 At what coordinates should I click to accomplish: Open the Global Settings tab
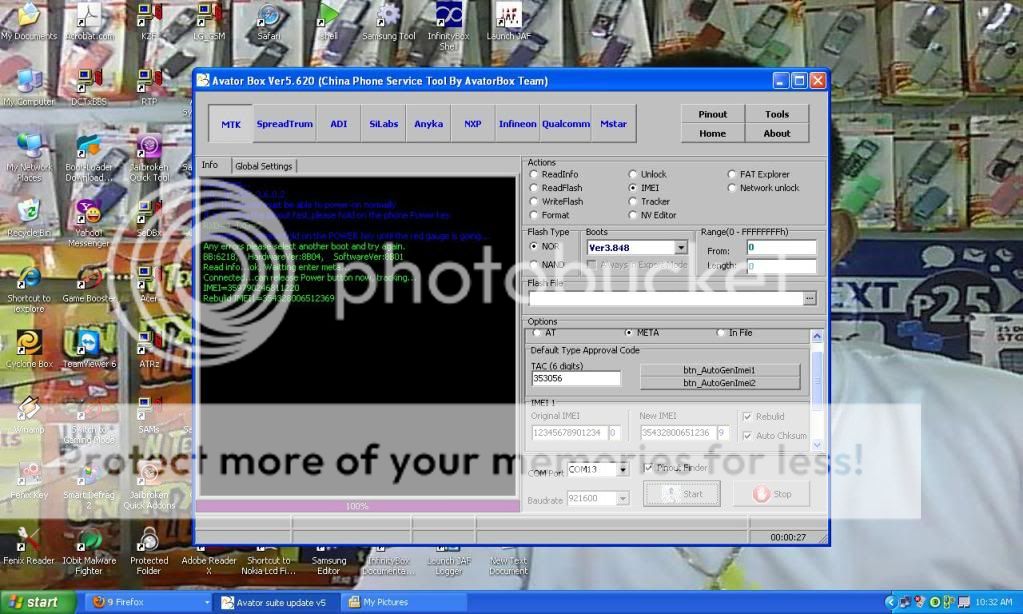[x=263, y=166]
